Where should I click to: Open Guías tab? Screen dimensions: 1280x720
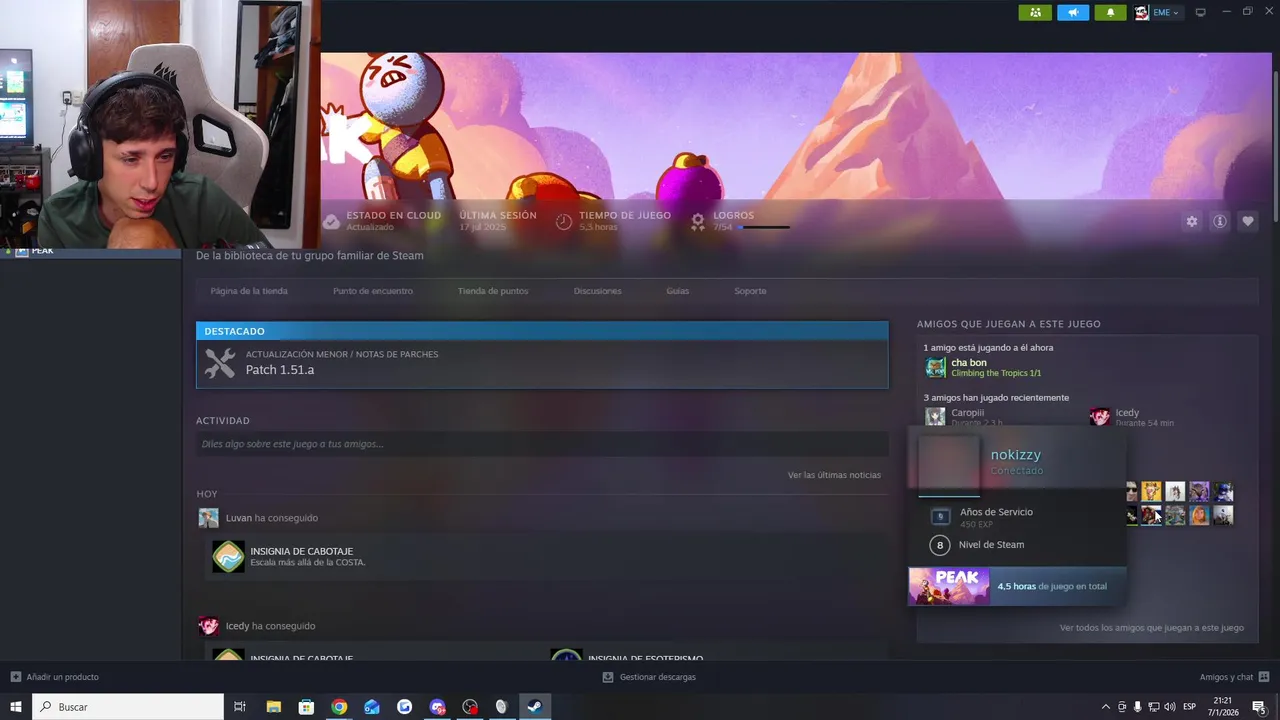coord(678,291)
